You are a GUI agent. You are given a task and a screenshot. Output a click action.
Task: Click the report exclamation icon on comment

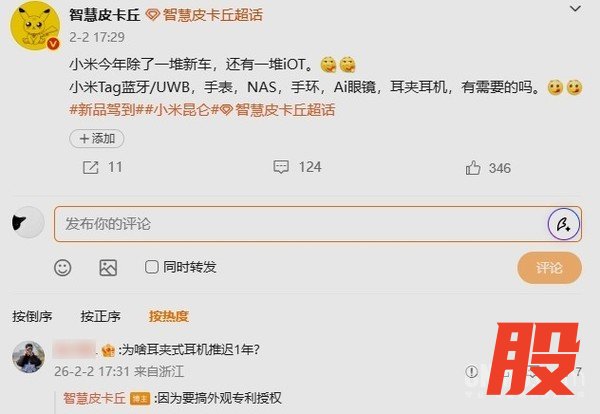tap(471, 371)
